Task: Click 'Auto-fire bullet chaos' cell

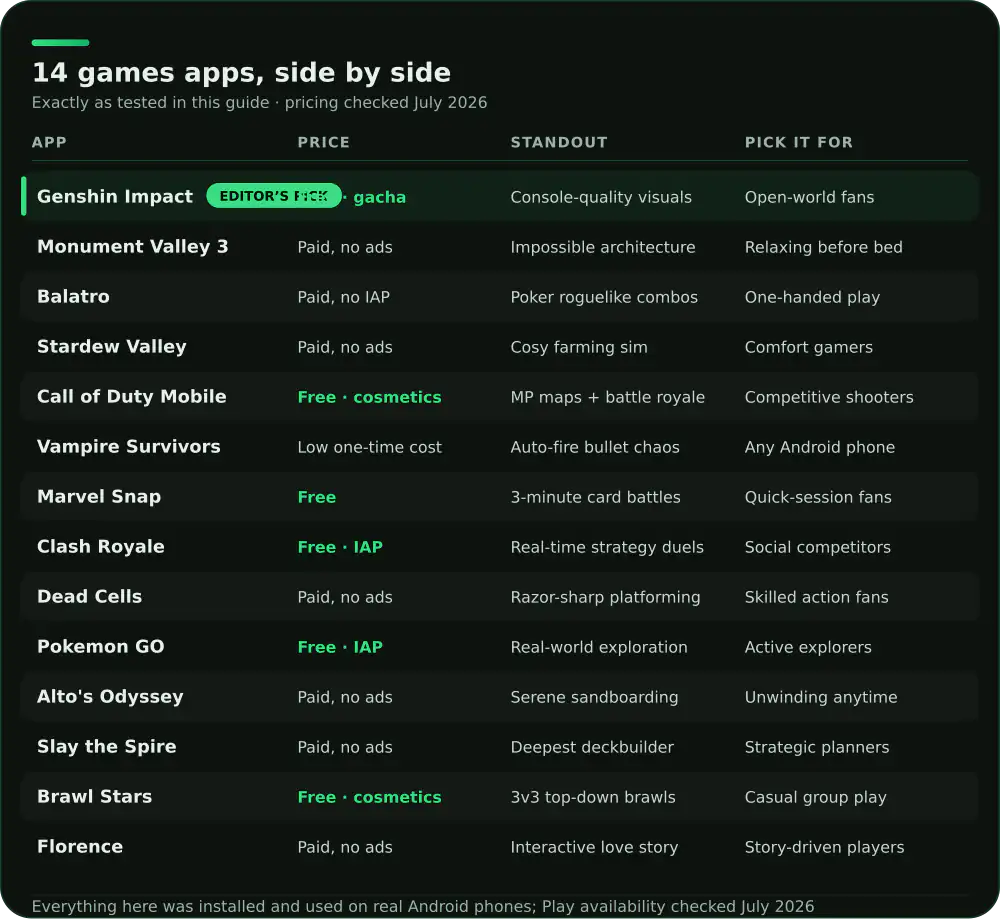Action: (x=594, y=447)
